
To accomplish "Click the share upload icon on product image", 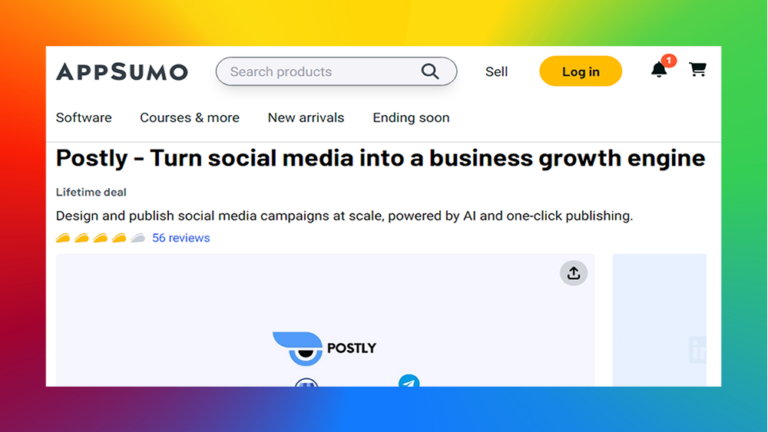I will [x=574, y=273].
